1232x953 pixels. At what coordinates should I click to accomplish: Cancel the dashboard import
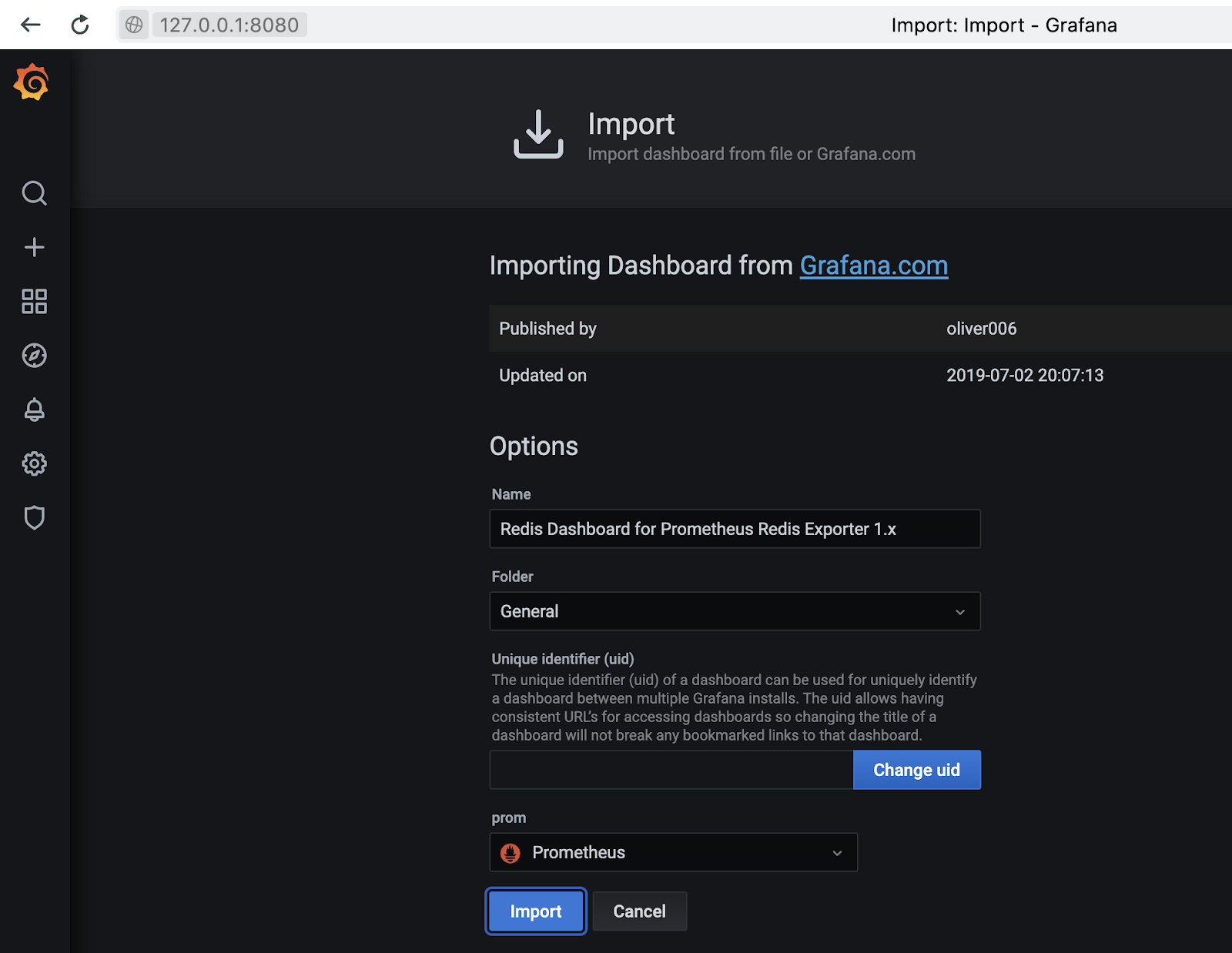(x=639, y=911)
